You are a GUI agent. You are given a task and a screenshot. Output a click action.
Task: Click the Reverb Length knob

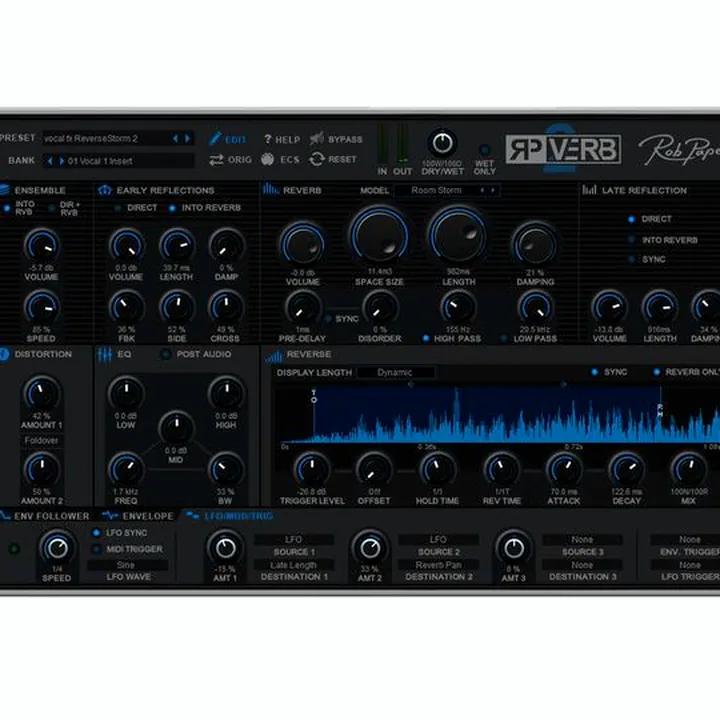click(x=458, y=235)
